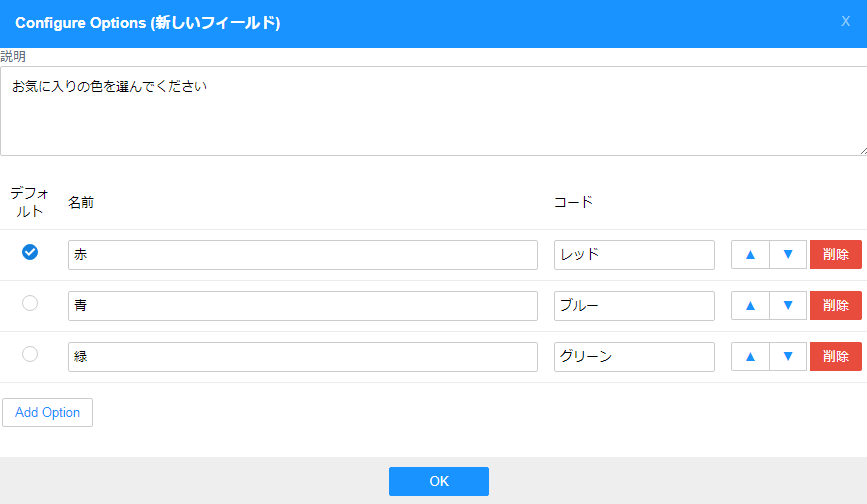Move the 青 option down
The width and height of the screenshot is (867, 504).
coord(788,306)
